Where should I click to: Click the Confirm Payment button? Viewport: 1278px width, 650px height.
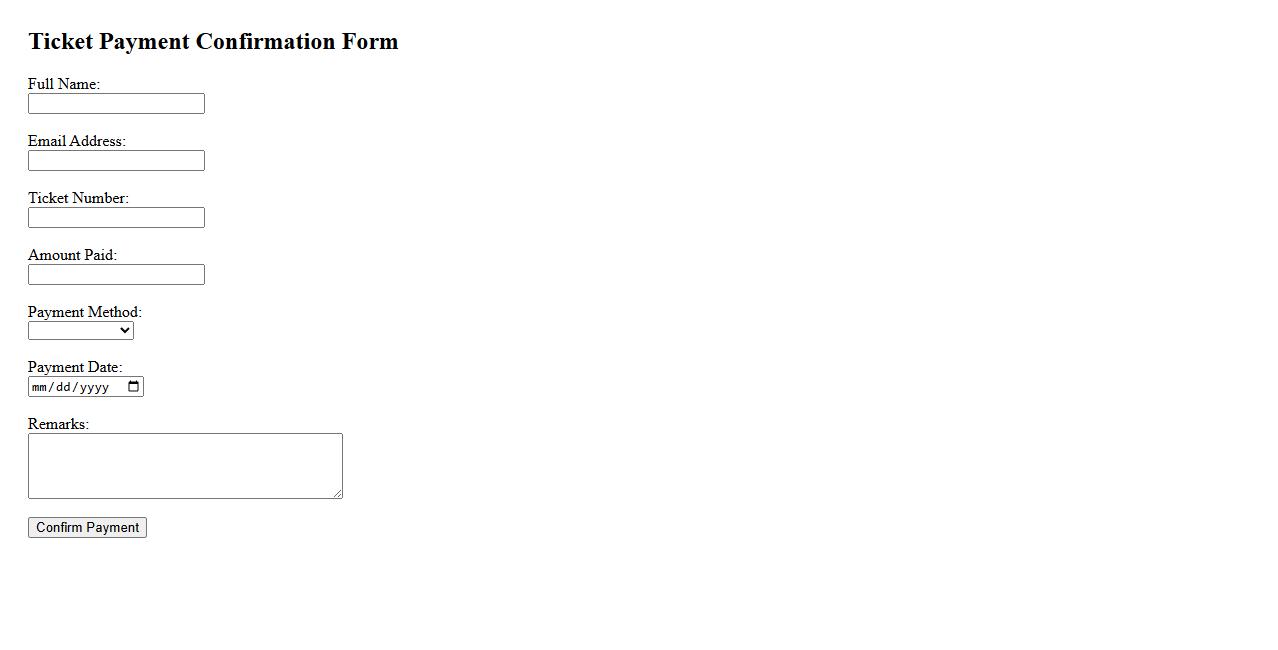point(87,528)
